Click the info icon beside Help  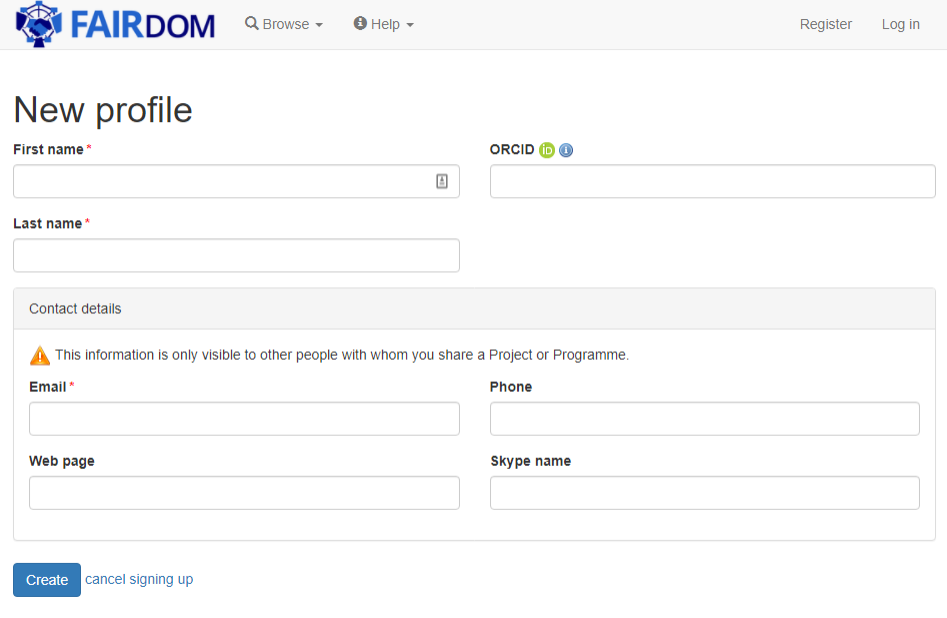coord(358,23)
